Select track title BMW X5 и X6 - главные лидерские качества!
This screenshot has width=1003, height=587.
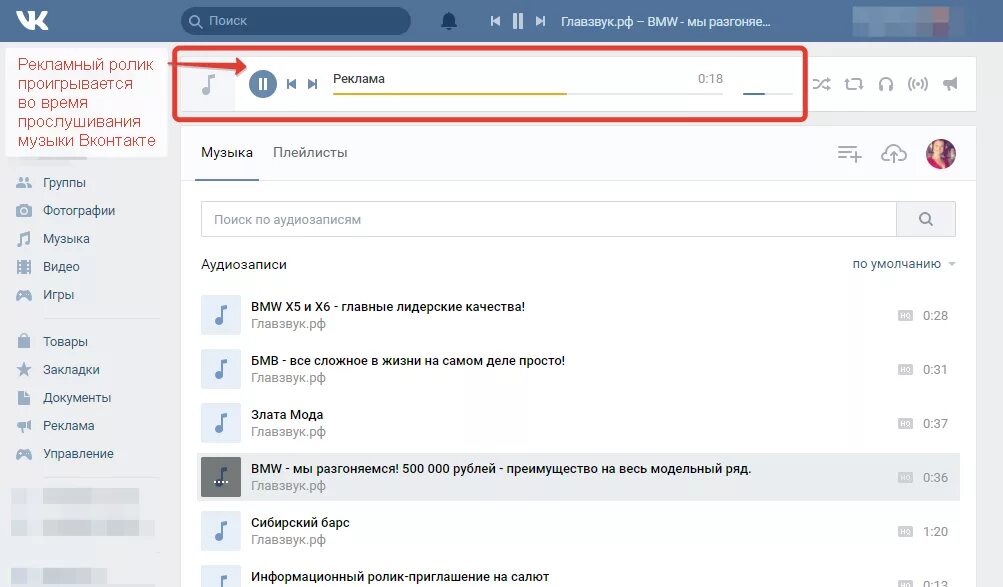(388, 306)
